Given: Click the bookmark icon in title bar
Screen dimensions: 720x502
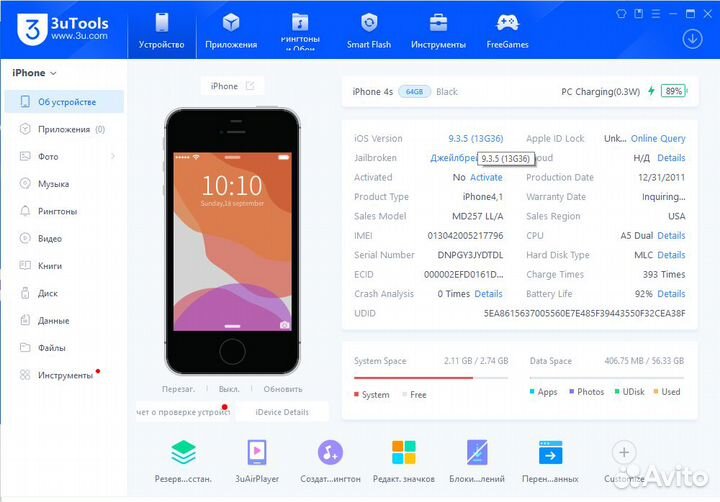Looking at the screenshot, I should pyautogui.click(x=638, y=13).
